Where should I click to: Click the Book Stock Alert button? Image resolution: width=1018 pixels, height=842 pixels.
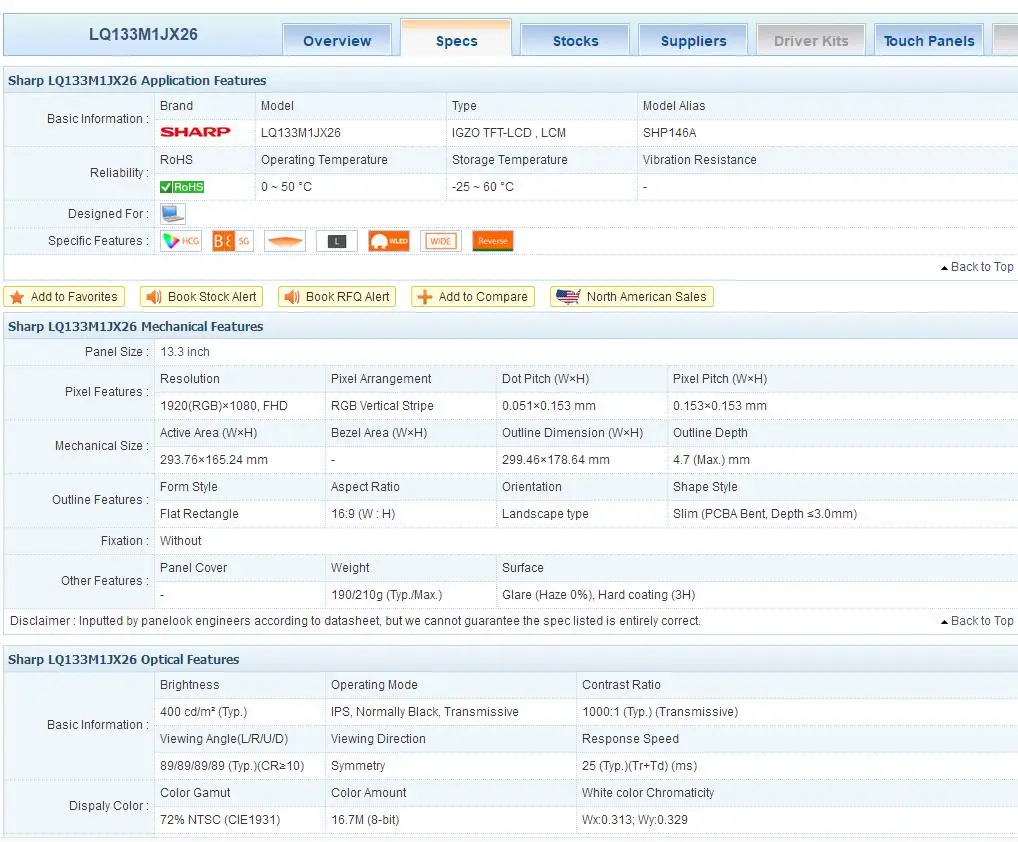tap(201, 297)
